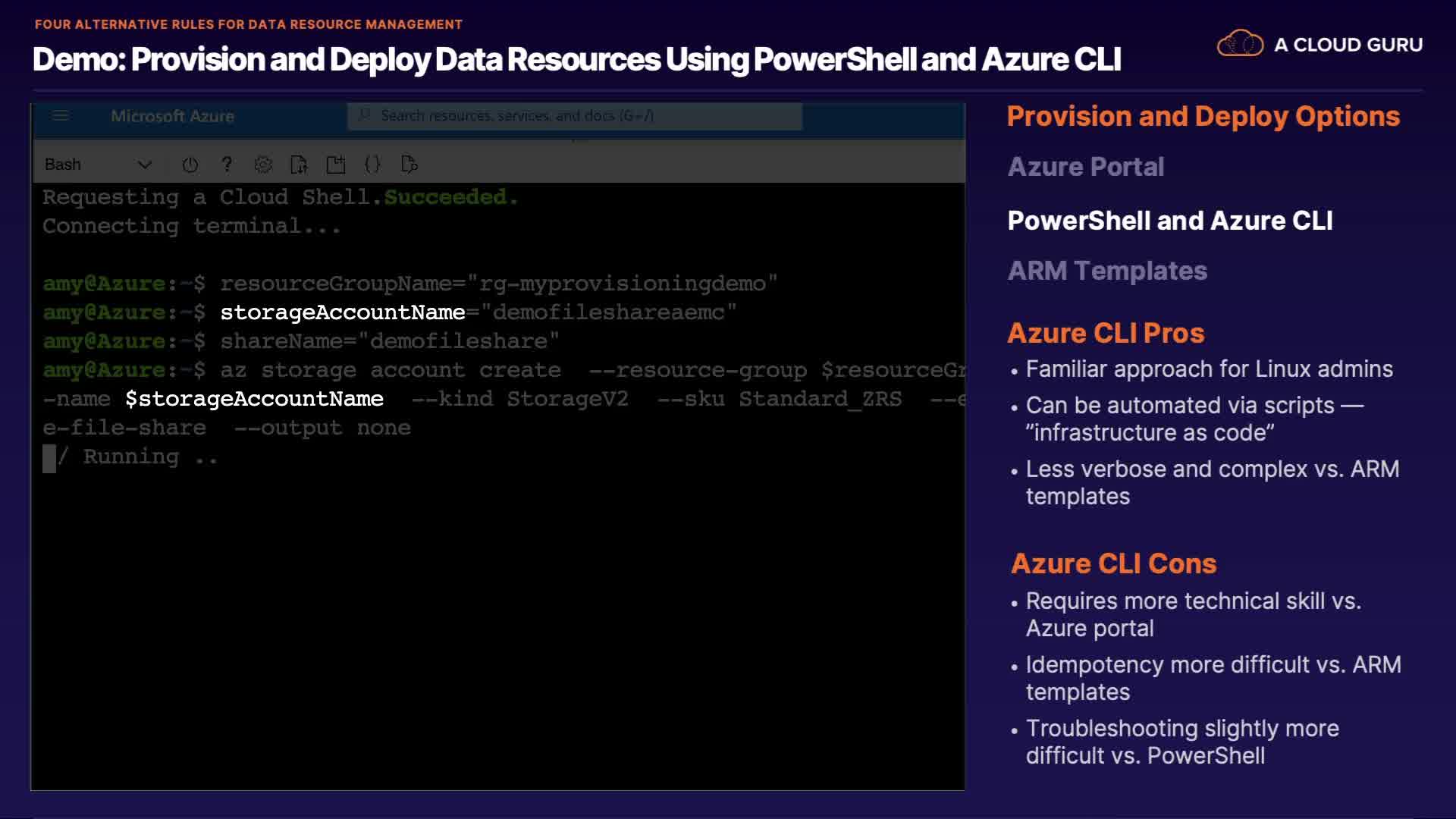Open Cloud Shell settings gear
The height and width of the screenshot is (819, 1456).
coord(263,165)
